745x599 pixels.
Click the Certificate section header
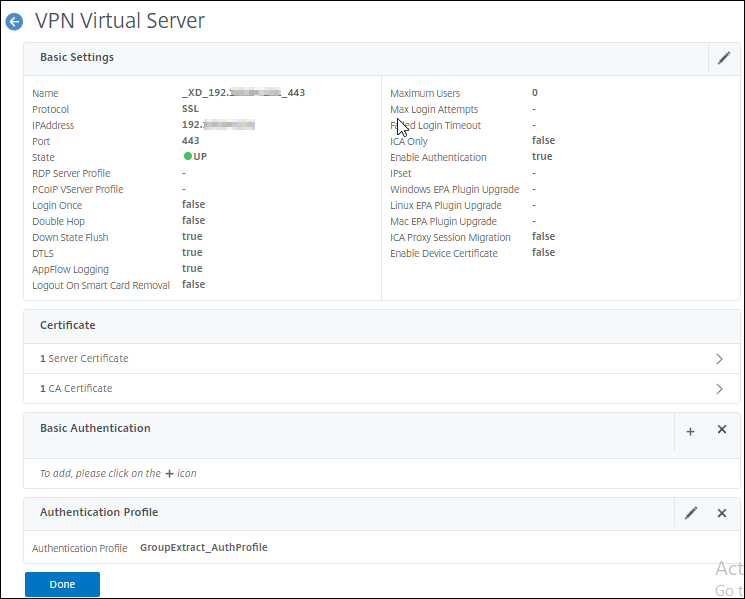(x=67, y=325)
